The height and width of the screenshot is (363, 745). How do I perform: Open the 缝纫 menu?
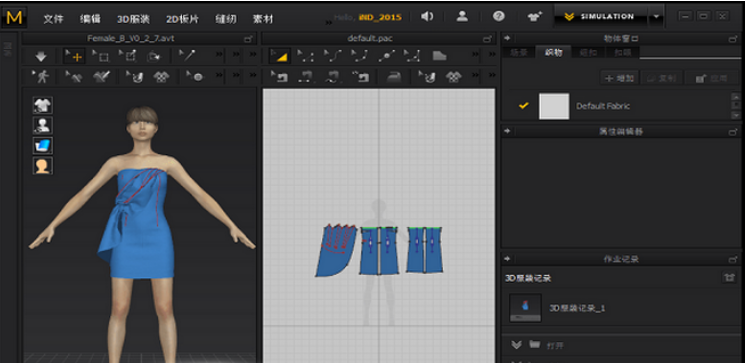click(x=226, y=19)
